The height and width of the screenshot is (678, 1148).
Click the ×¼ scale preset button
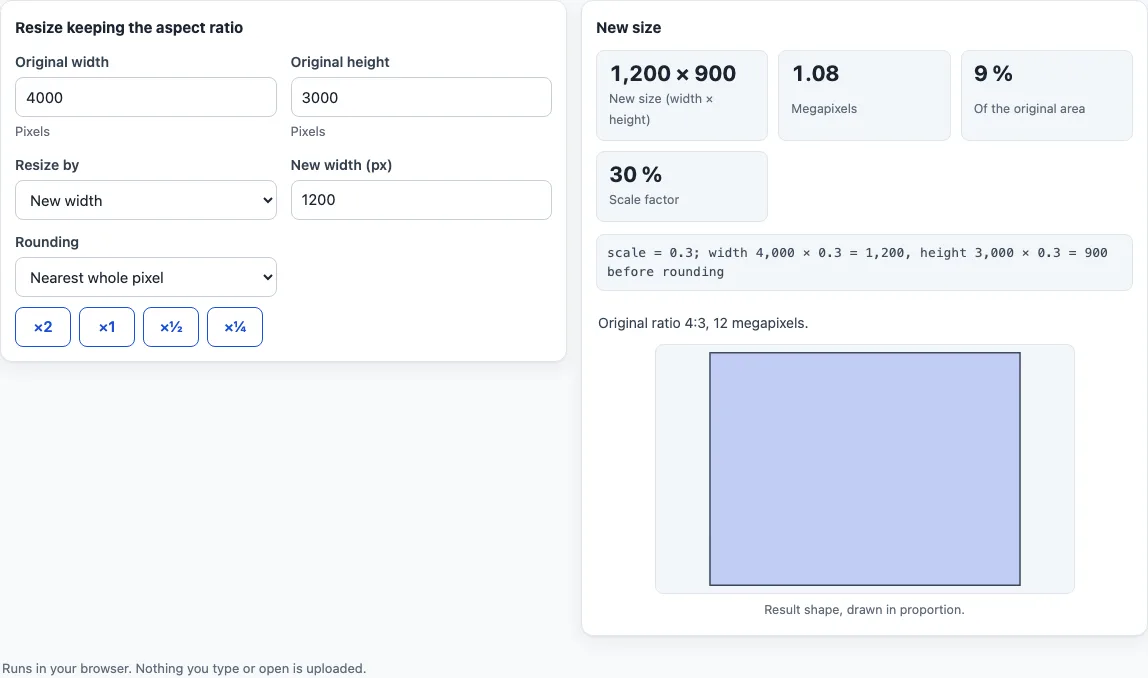tap(235, 327)
